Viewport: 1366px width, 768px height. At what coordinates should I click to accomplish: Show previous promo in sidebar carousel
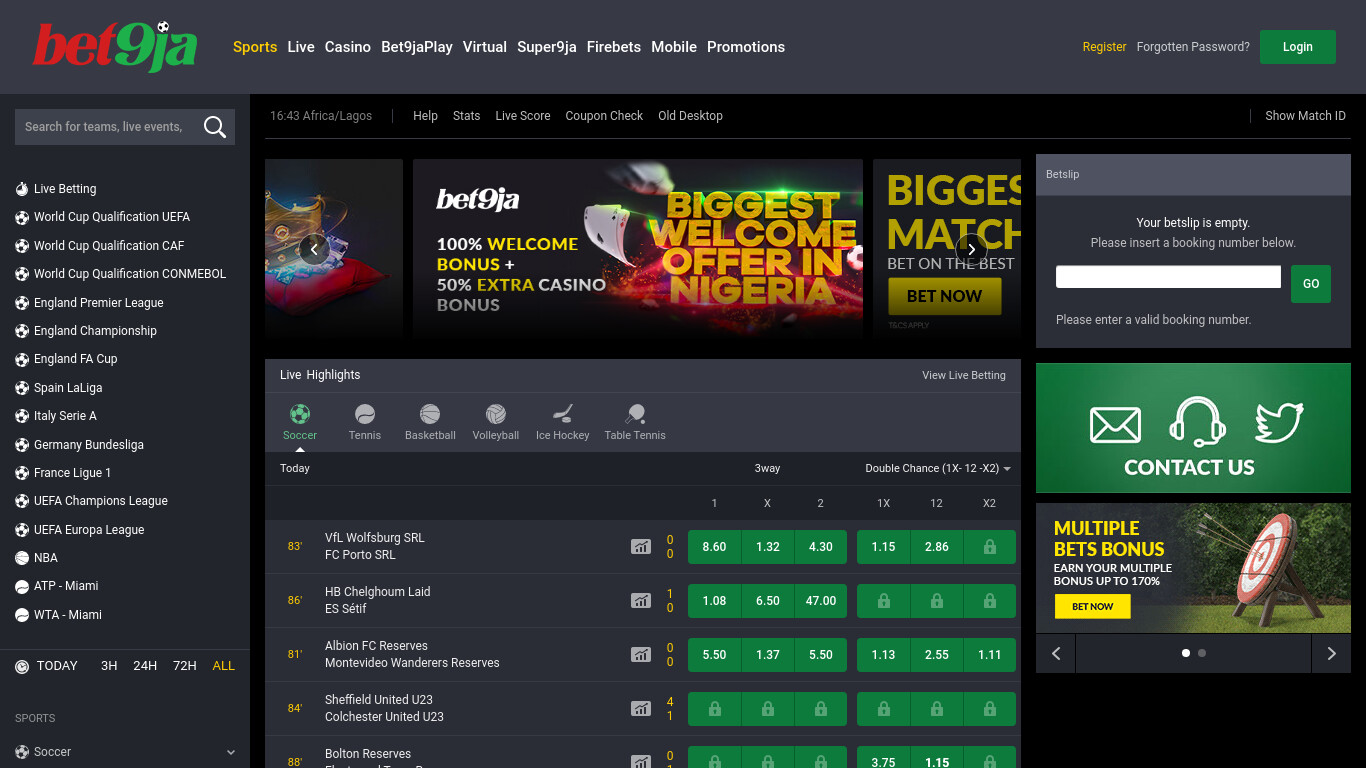[1056, 654]
